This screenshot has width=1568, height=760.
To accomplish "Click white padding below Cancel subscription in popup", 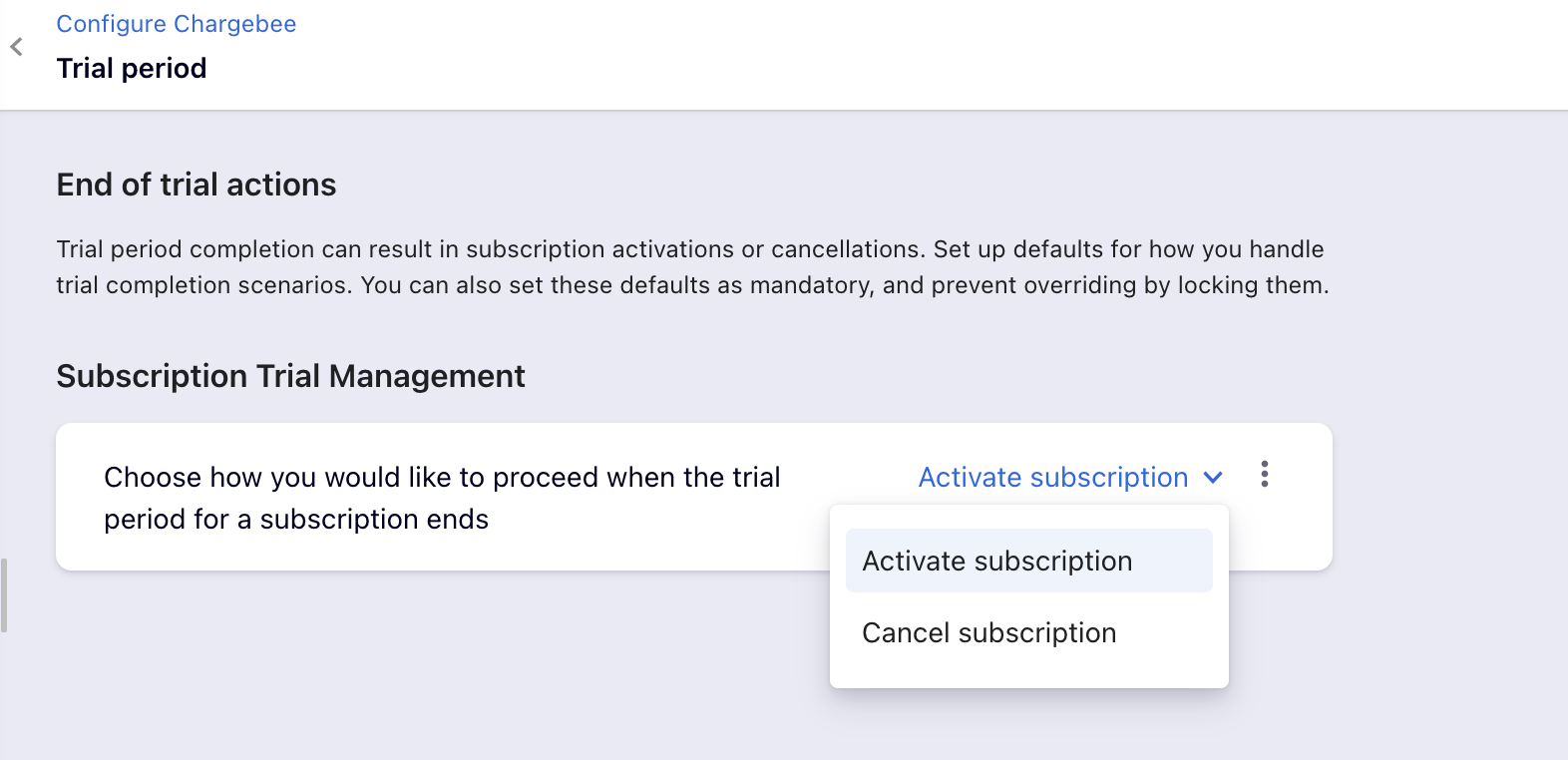I will coord(1028,671).
